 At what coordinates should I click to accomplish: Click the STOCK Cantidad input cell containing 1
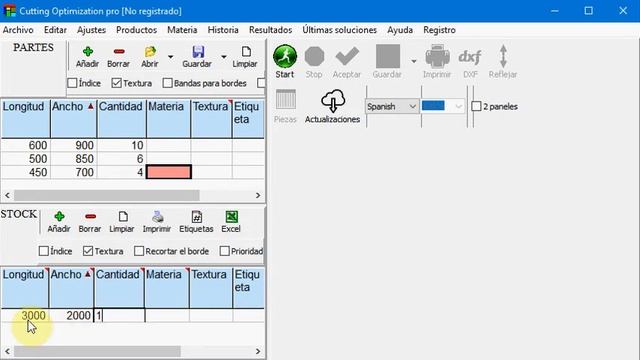pyautogui.click(x=119, y=315)
